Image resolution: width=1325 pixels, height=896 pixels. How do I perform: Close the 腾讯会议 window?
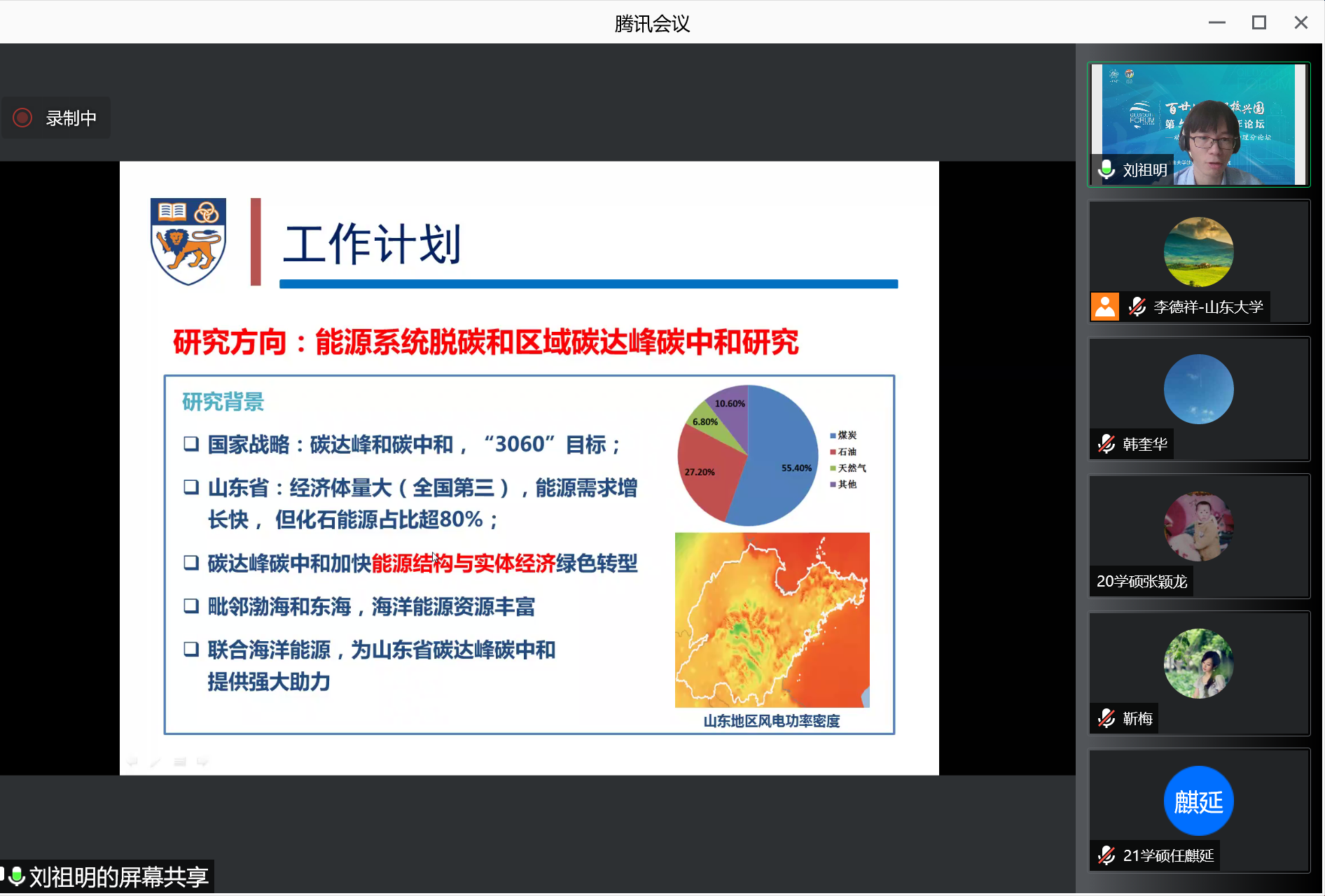coord(1301,22)
